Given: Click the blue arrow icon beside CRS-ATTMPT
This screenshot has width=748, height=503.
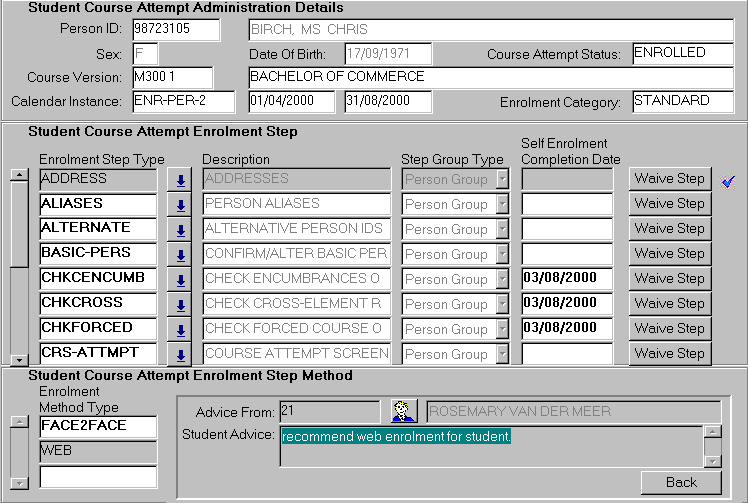Looking at the screenshot, I should pyautogui.click(x=180, y=354).
